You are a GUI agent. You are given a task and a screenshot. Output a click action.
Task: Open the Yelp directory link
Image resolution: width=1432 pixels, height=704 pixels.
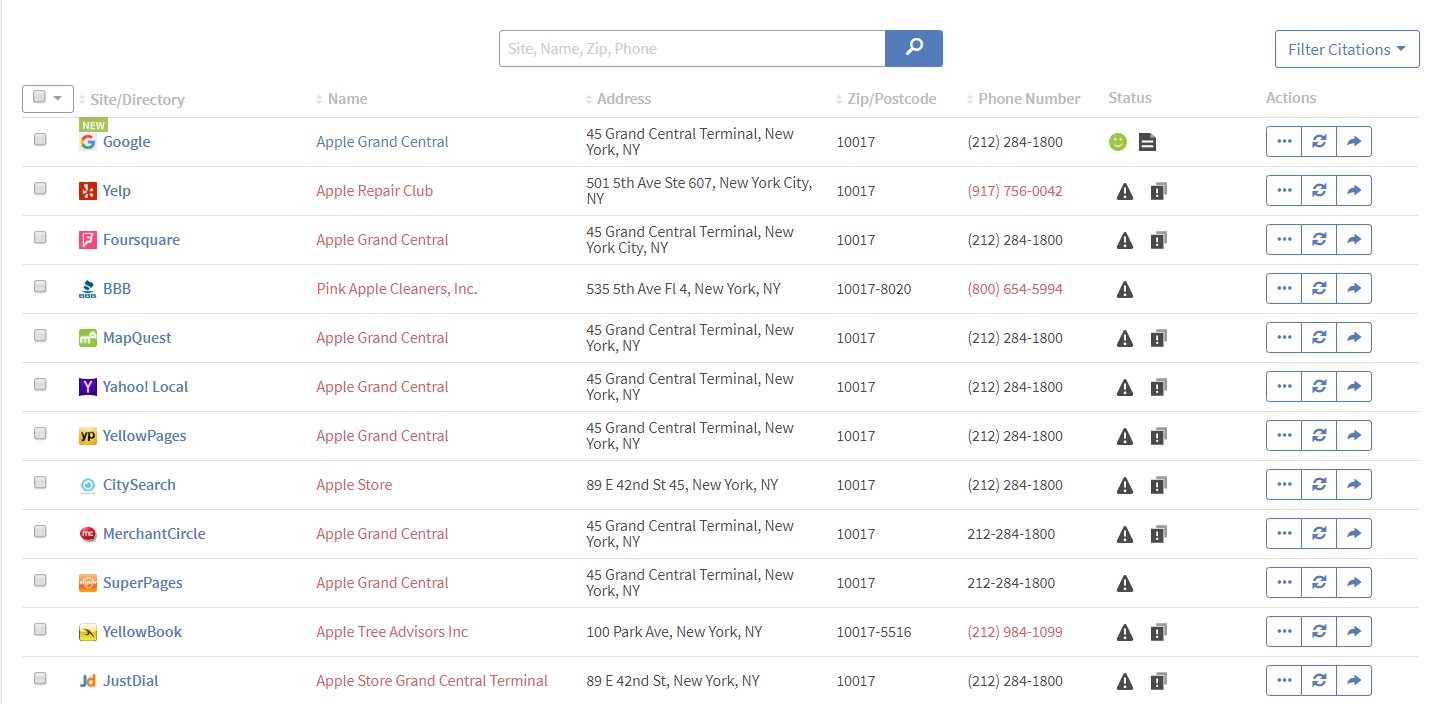[117, 191]
